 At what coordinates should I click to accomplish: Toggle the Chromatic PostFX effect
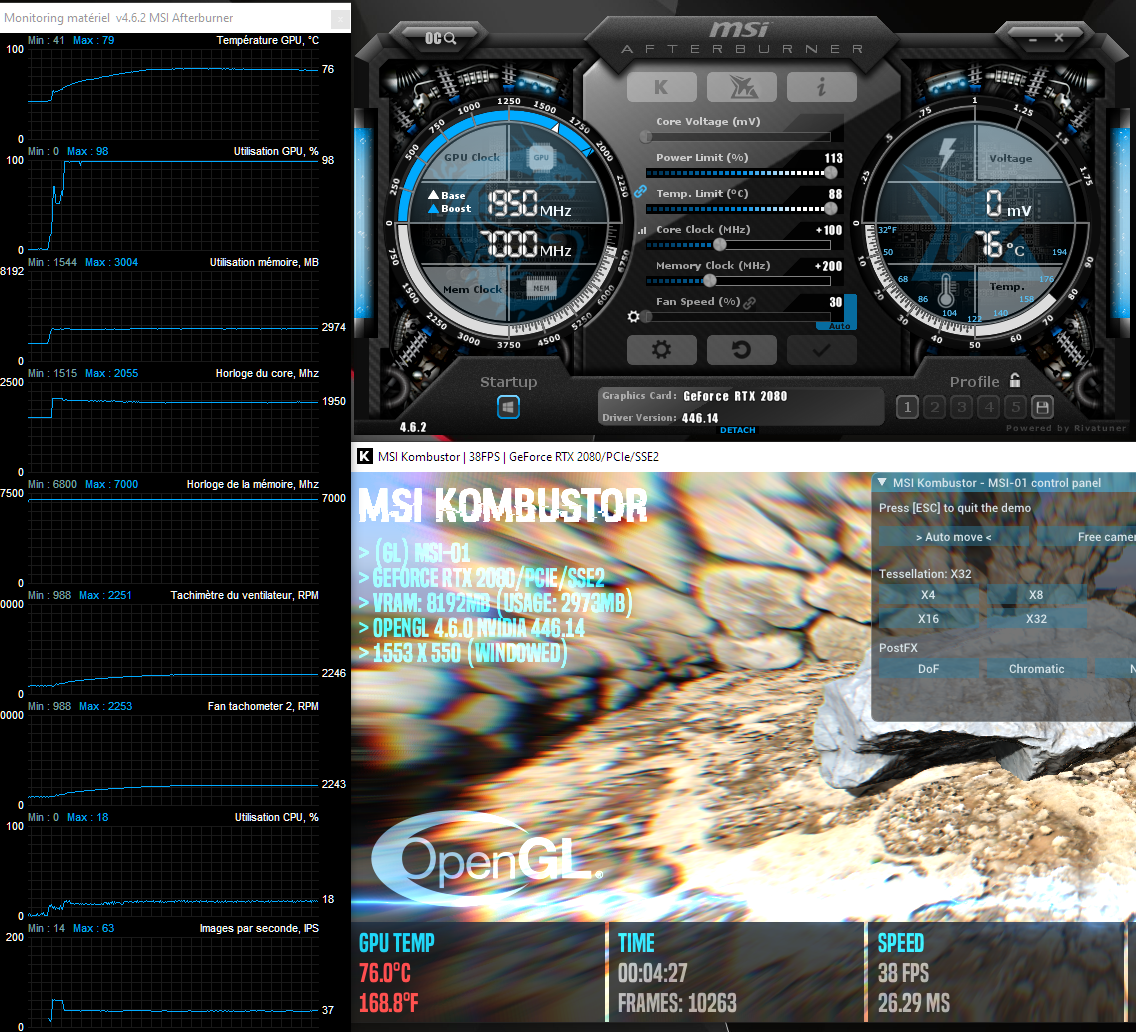[1036, 669]
